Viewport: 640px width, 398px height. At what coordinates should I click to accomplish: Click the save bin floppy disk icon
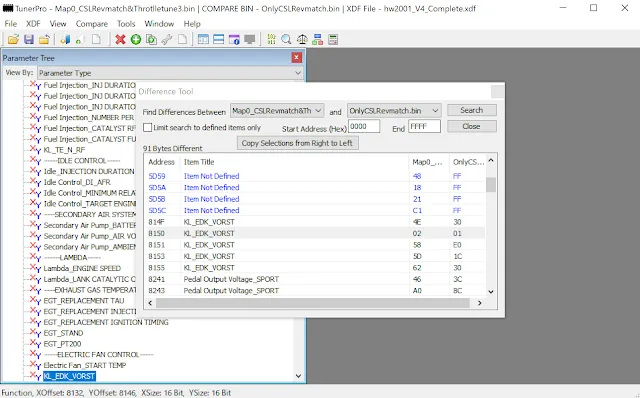coord(29,39)
